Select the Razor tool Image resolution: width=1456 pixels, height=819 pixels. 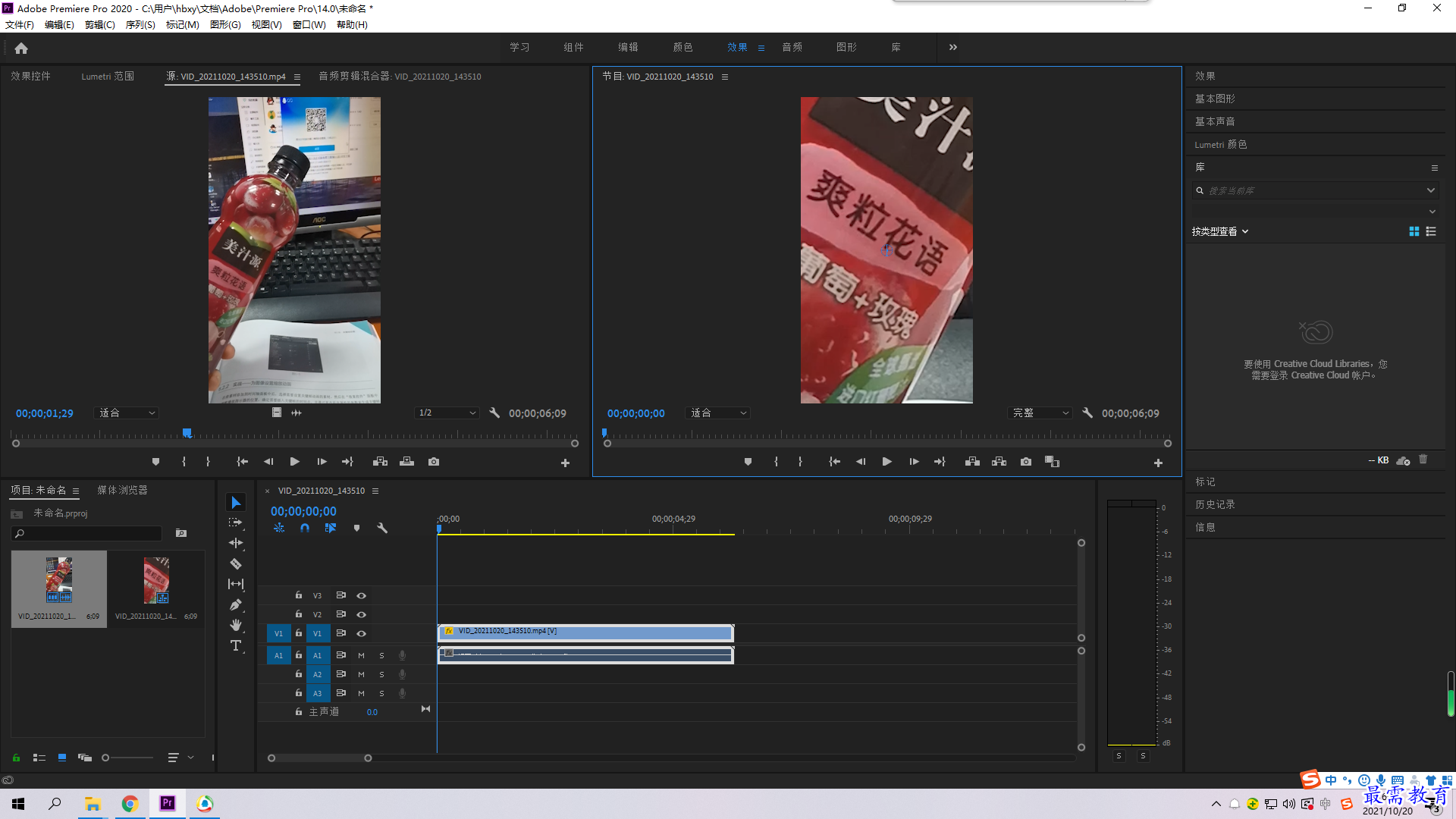pos(236,563)
